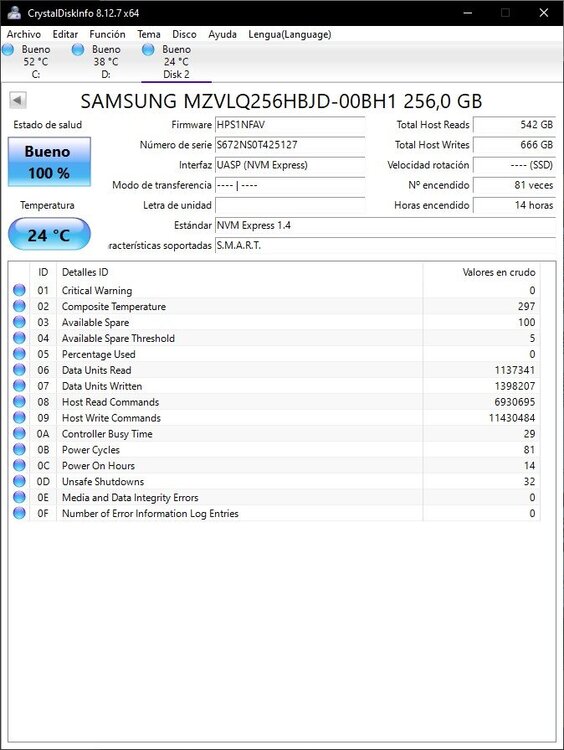
Task: Click the Firmware value field
Action: coord(290,124)
